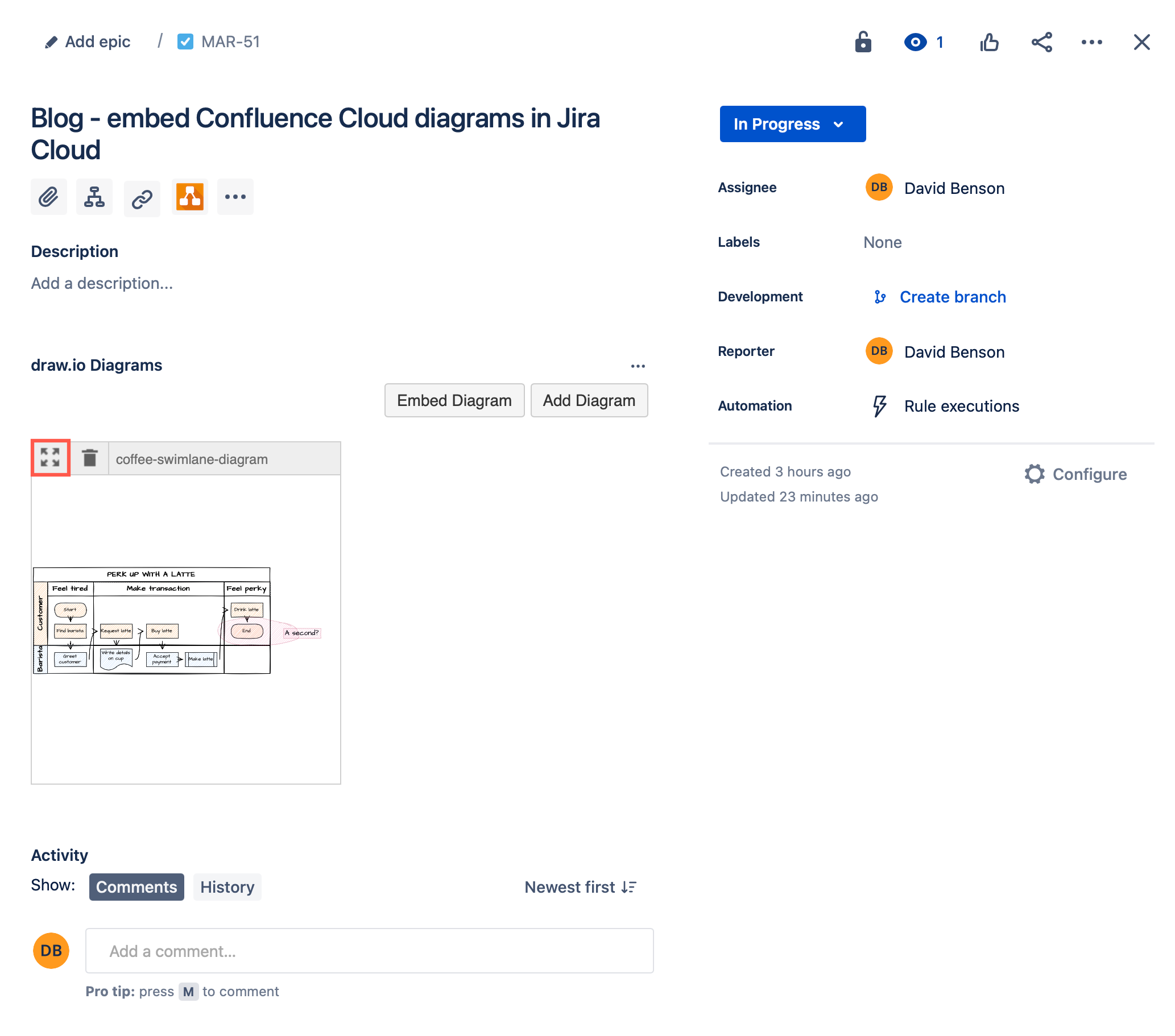
Task: Vote for the issue with thumbs up
Action: point(990,42)
